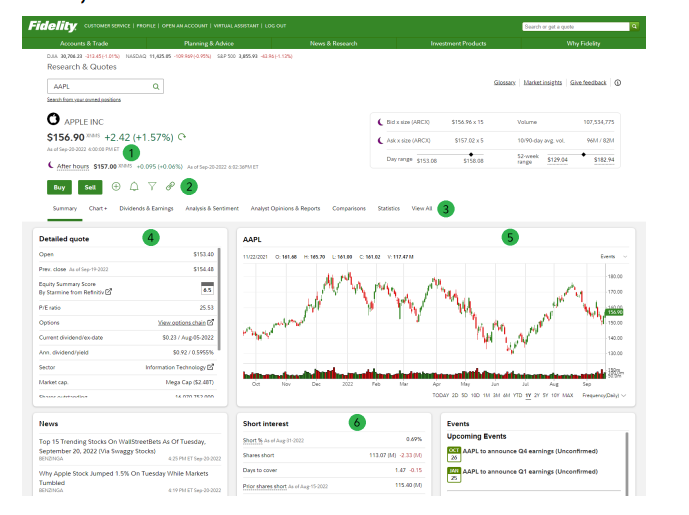
Task: Click external link icon next to options chain
Action: (210, 322)
